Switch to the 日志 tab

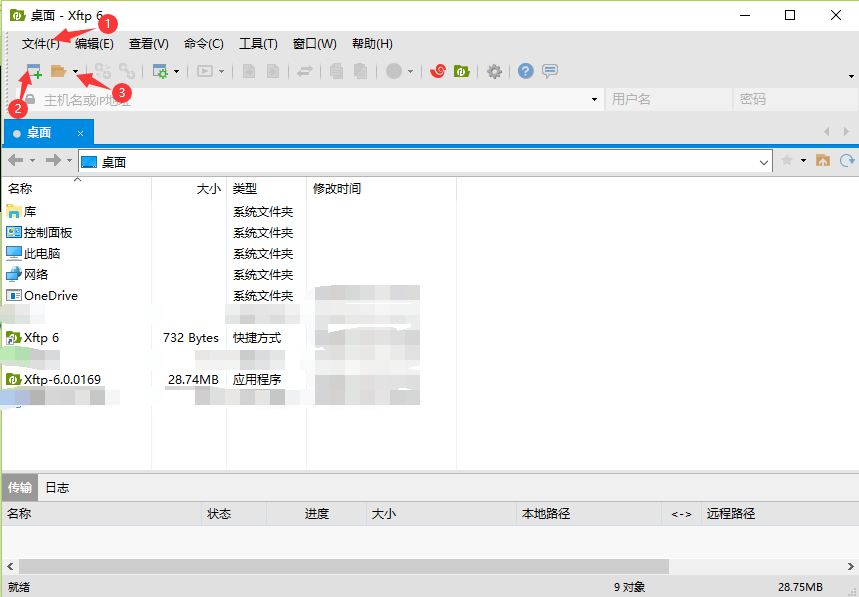(57, 487)
